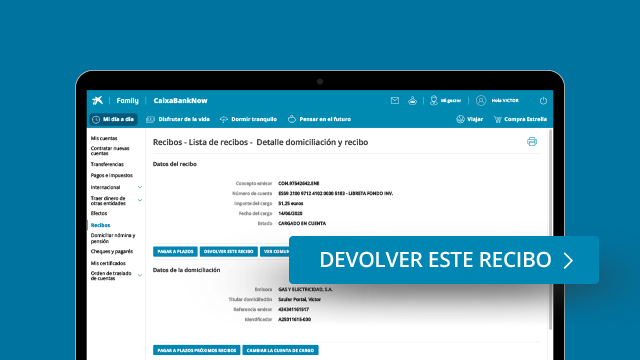
Task: Open Mi gestor advisor icon
Action: 434,100
